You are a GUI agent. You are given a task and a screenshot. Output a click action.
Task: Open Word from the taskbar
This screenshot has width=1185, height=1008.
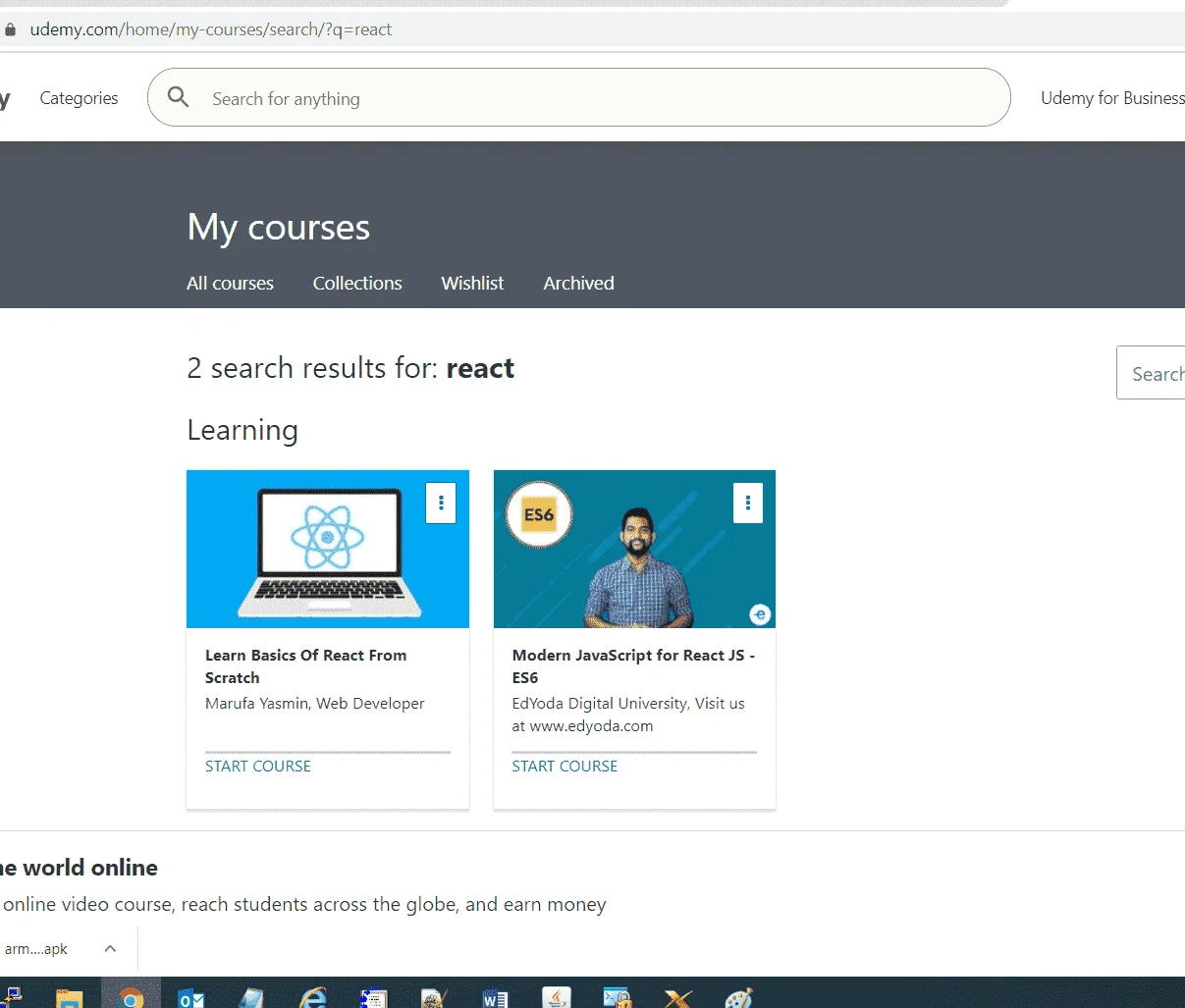click(495, 997)
